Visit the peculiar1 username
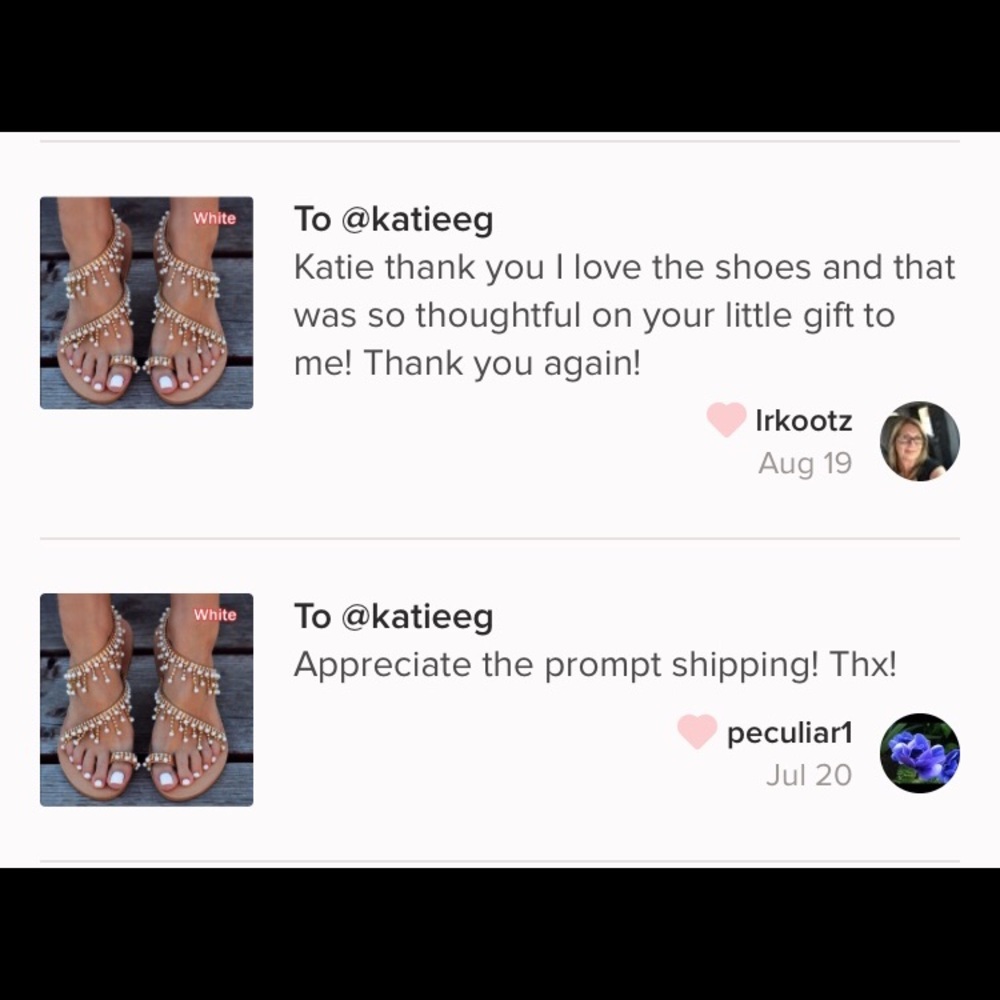1000x1000 pixels. tap(790, 733)
